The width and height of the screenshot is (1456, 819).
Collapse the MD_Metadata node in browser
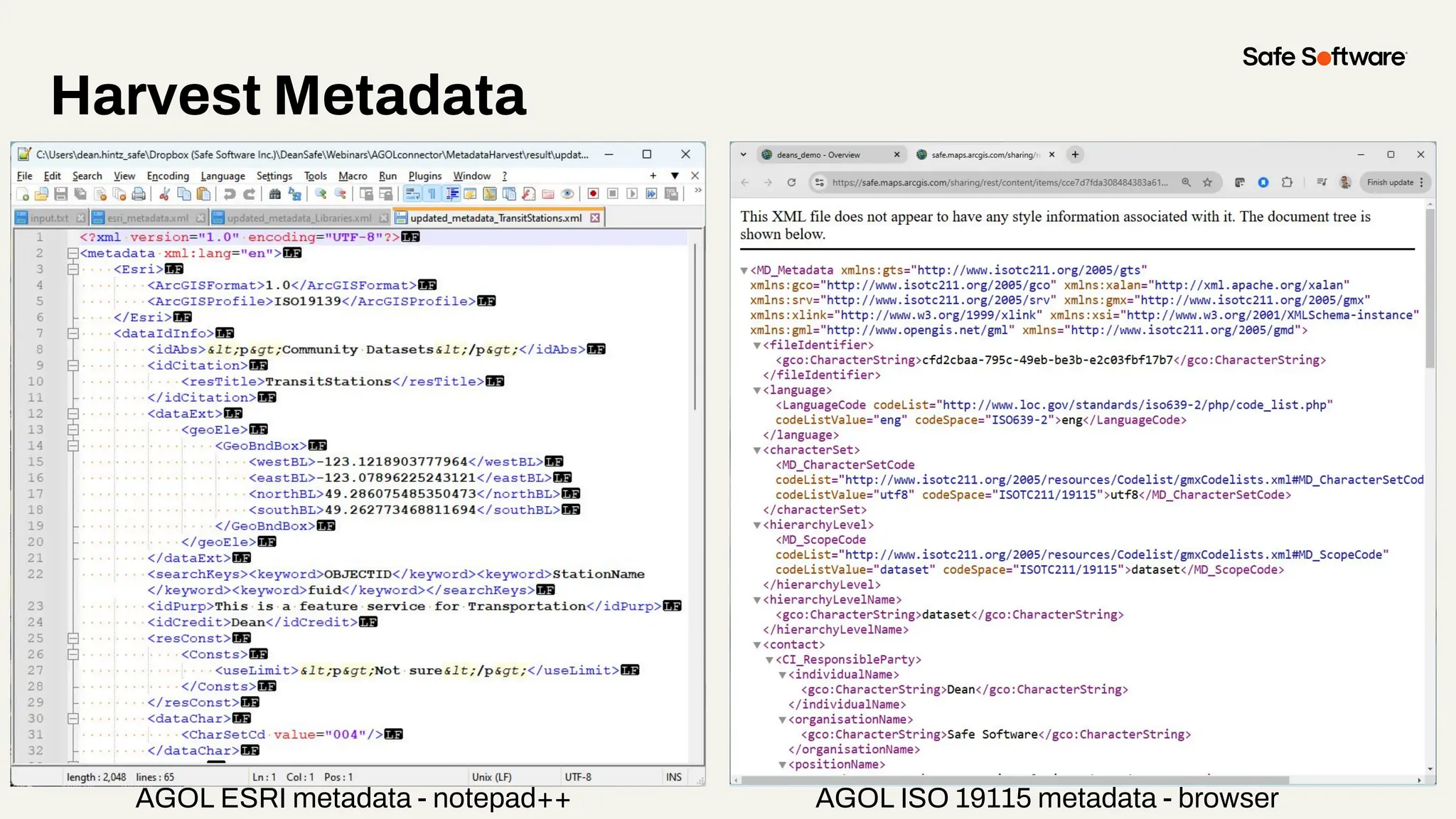coord(744,271)
